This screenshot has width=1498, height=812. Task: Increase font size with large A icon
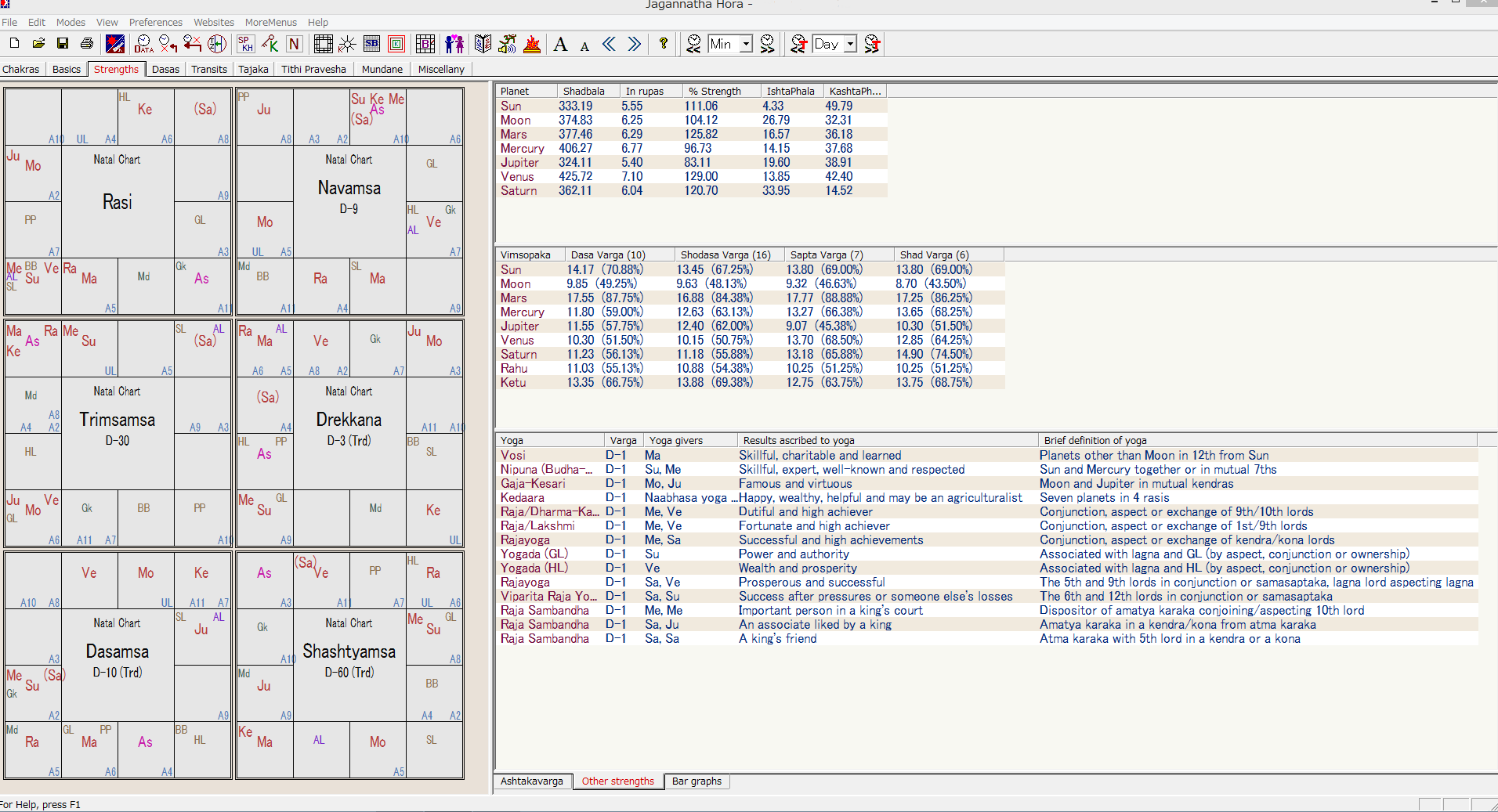(x=560, y=45)
